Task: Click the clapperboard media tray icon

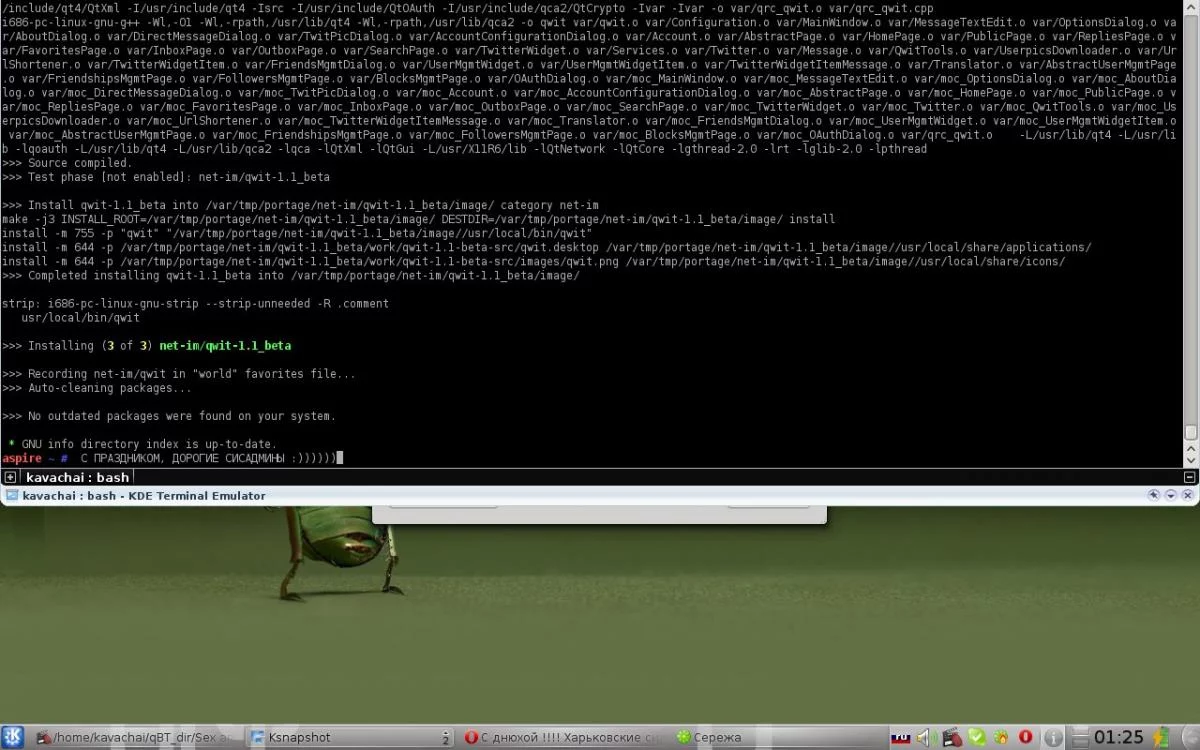Action: point(952,738)
